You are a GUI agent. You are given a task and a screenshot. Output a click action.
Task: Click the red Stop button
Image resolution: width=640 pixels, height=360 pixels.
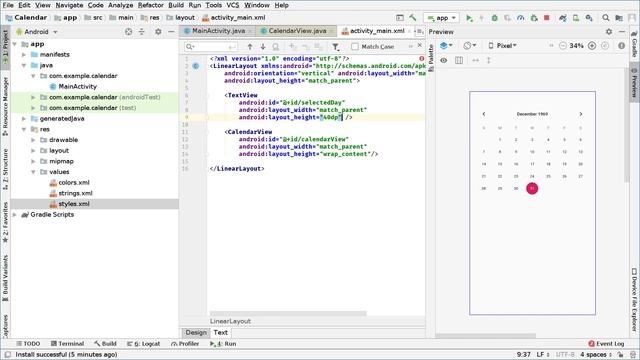547,18
